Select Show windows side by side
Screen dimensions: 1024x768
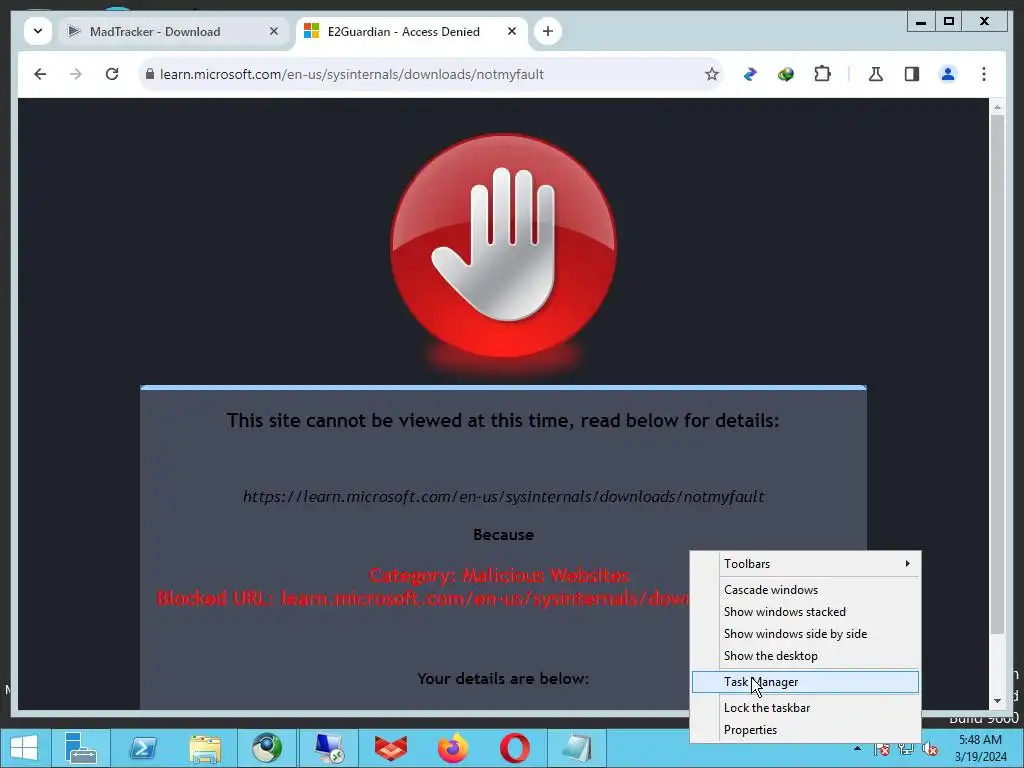click(805, 634)
